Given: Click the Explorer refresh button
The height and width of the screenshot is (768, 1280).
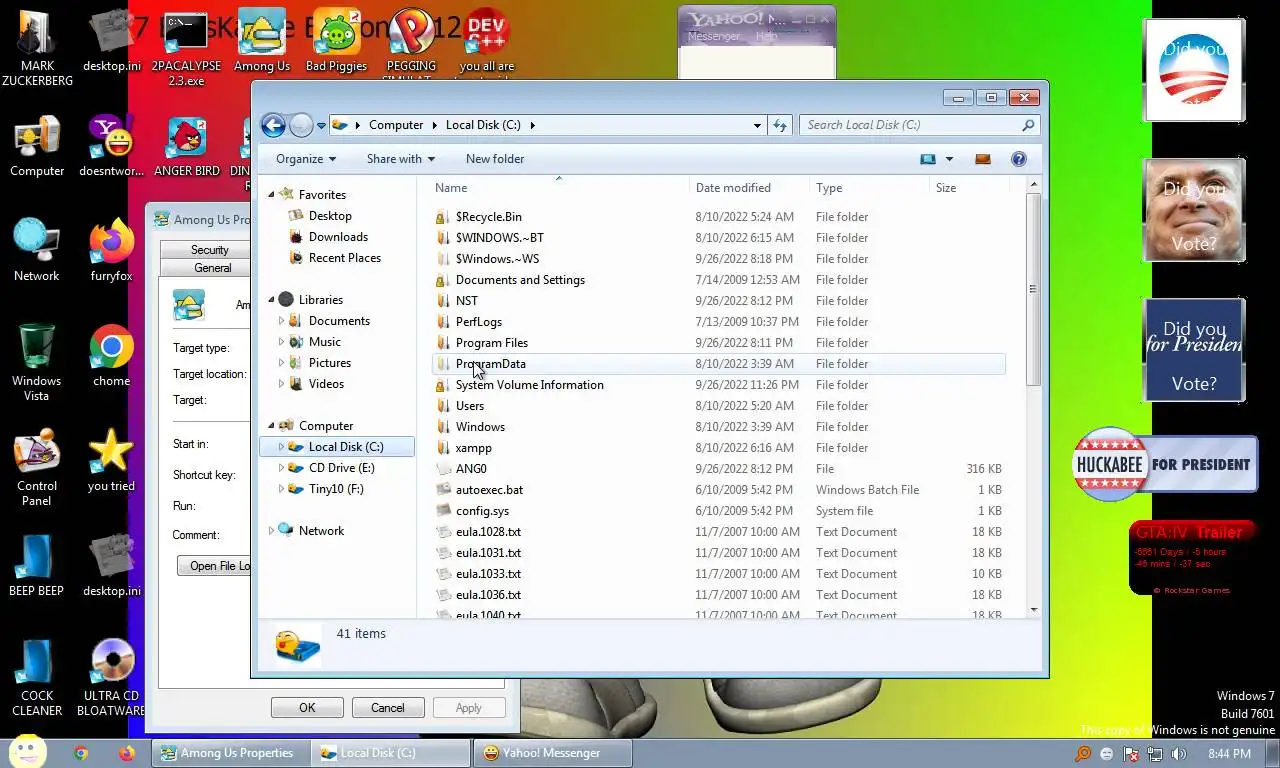Looking at the screenshot, I should click(x=780, y=125).
